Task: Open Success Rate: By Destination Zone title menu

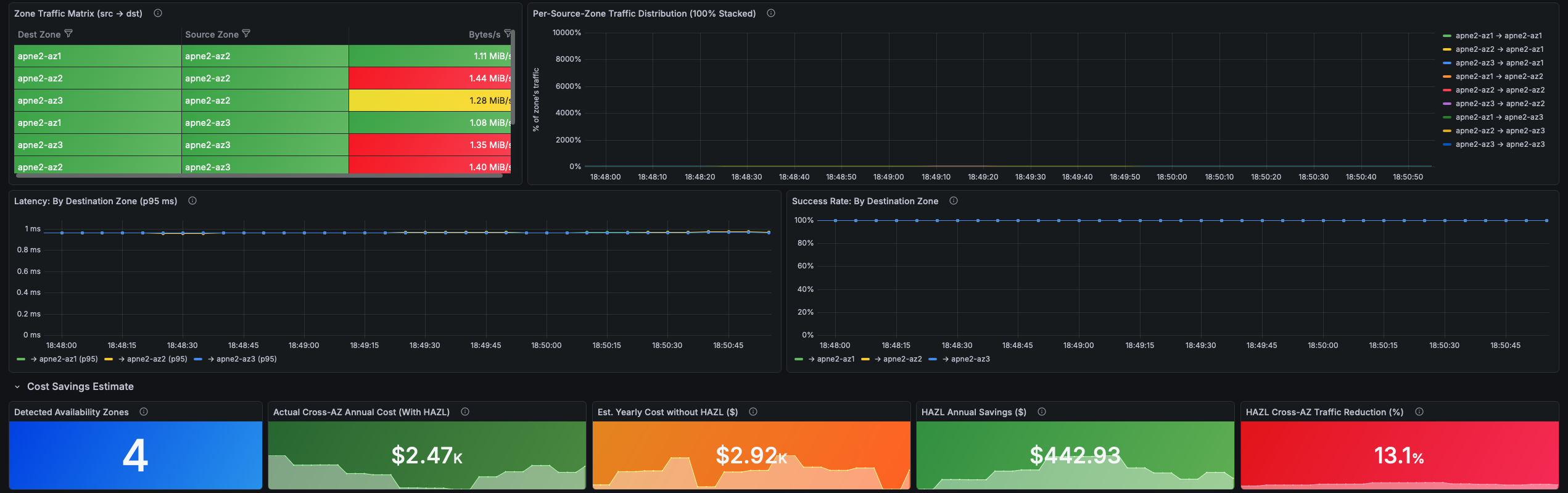Action: click(865, 201)
